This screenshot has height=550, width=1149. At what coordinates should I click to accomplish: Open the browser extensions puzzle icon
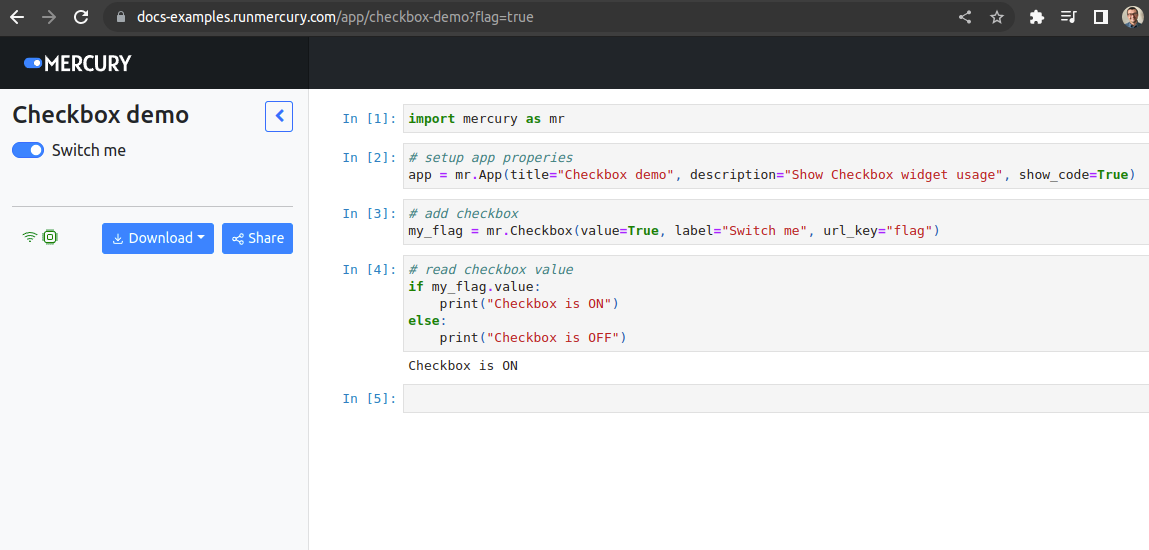click(x=1036, y=17)
